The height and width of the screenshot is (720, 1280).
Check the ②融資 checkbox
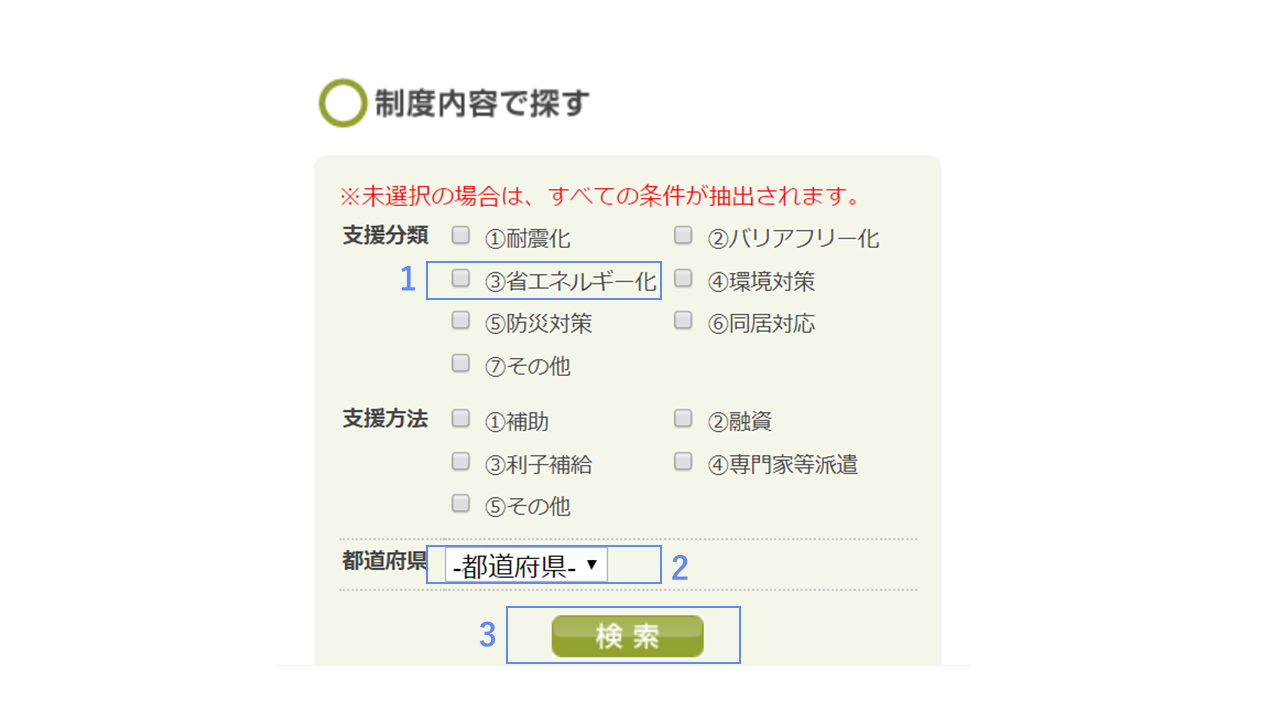(x=683, y=419)
